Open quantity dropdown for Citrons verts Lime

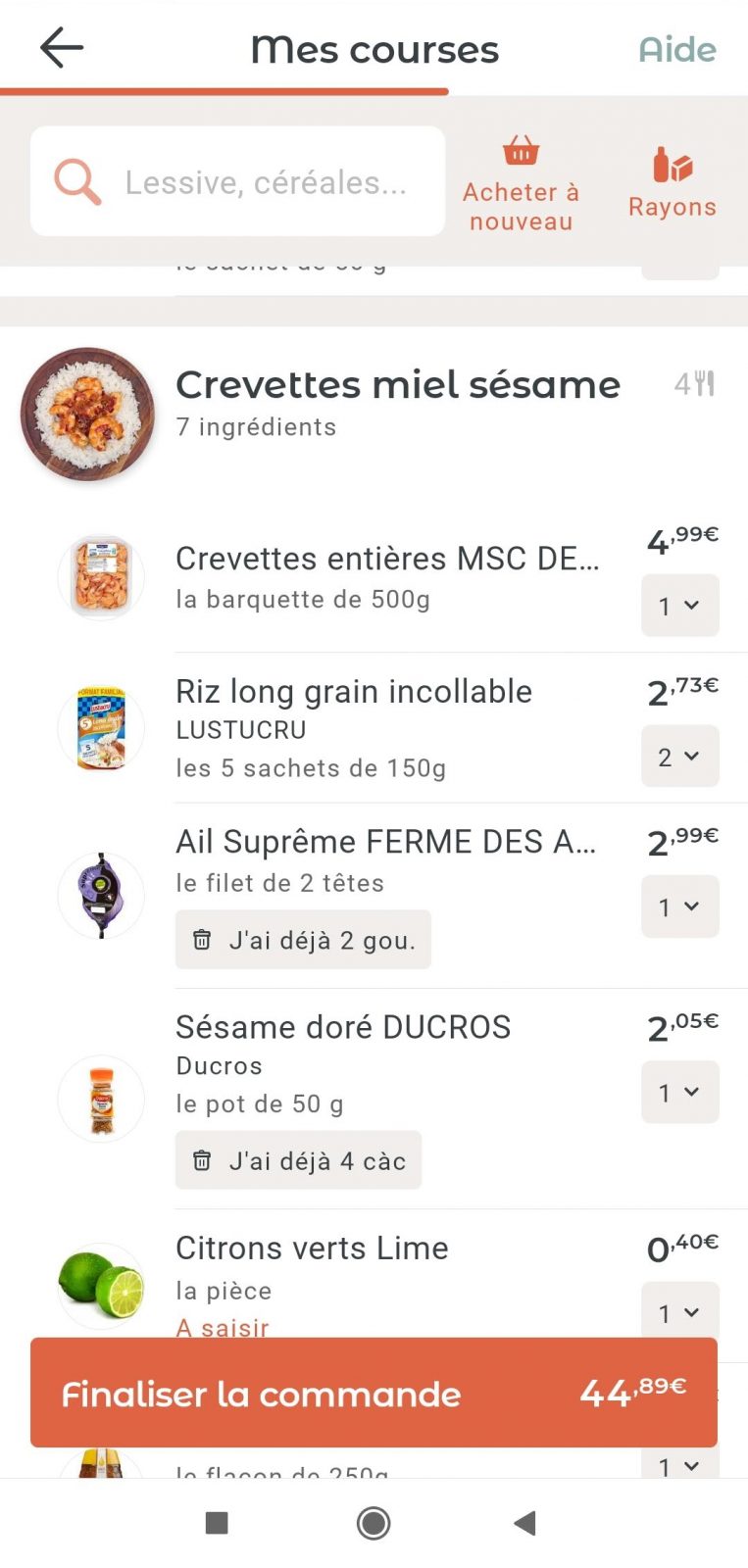coord(679,1312)
